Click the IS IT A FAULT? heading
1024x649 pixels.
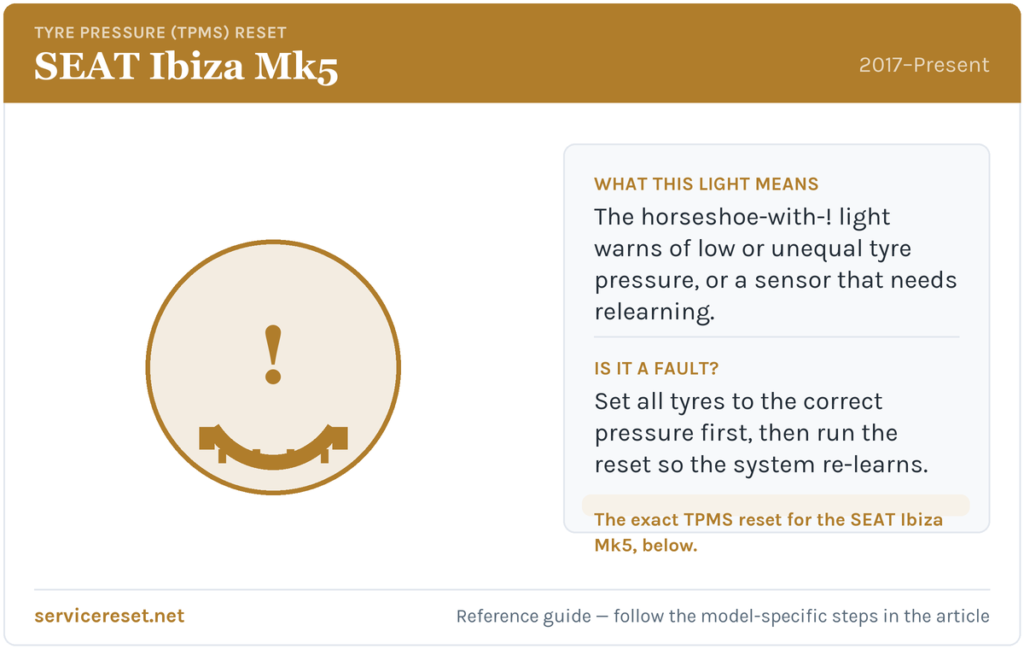[x=656, y=369]
